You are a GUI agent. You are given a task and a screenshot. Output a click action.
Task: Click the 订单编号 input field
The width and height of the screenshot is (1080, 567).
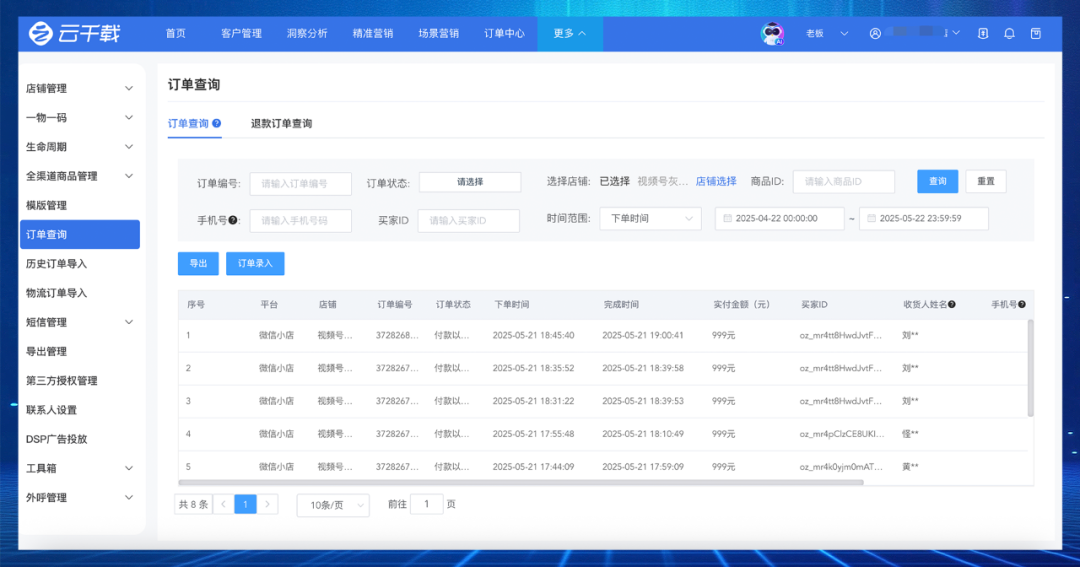300,184
